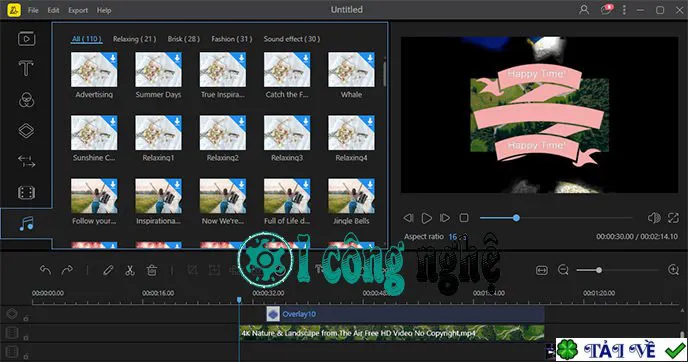The image size is (688, 362).
Task: Open the messages notification icon
Action: [606, 10]
